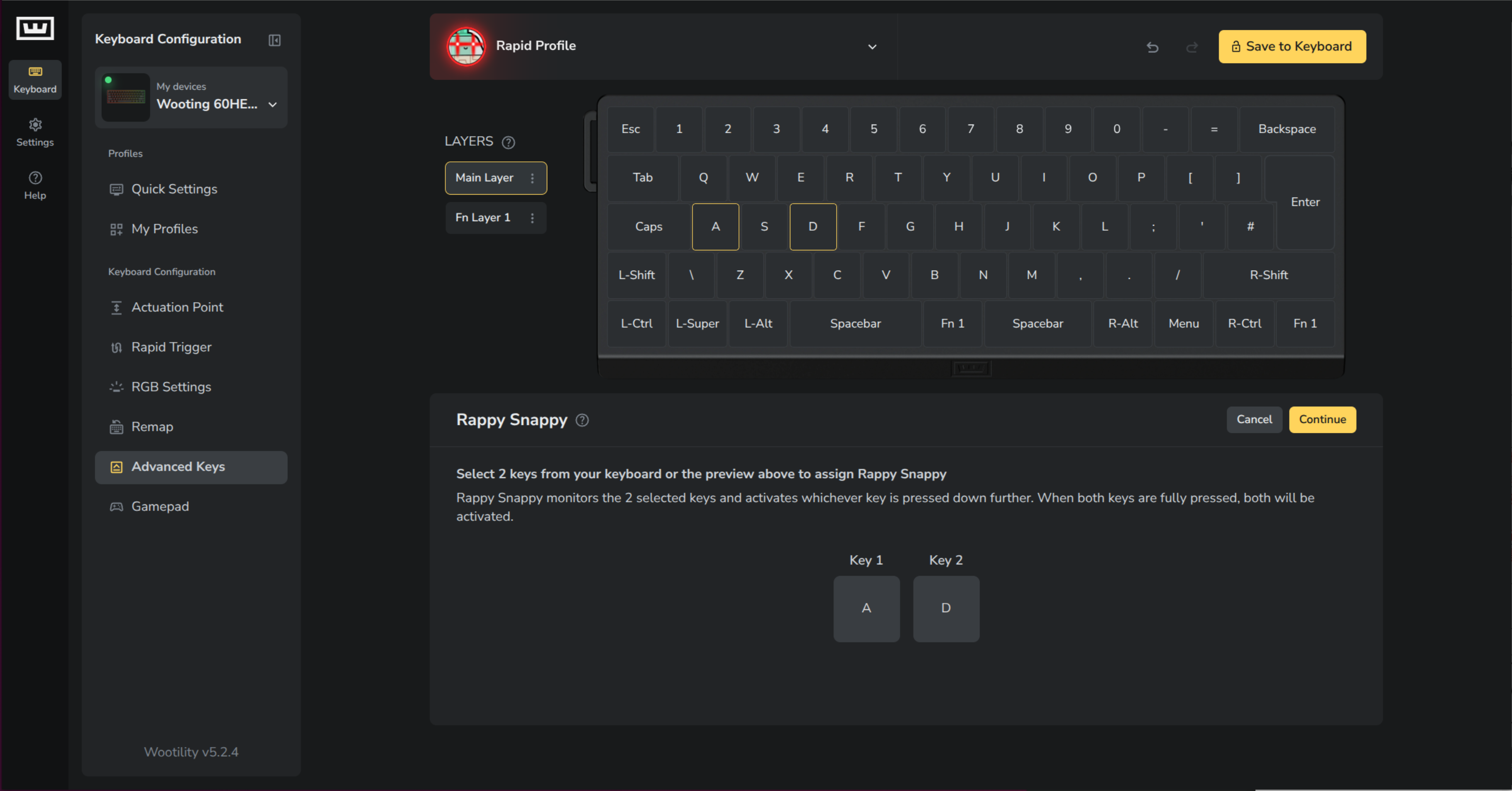
Task: Deselect the highlighted A key in the preview
Action: tap(715, 227)
